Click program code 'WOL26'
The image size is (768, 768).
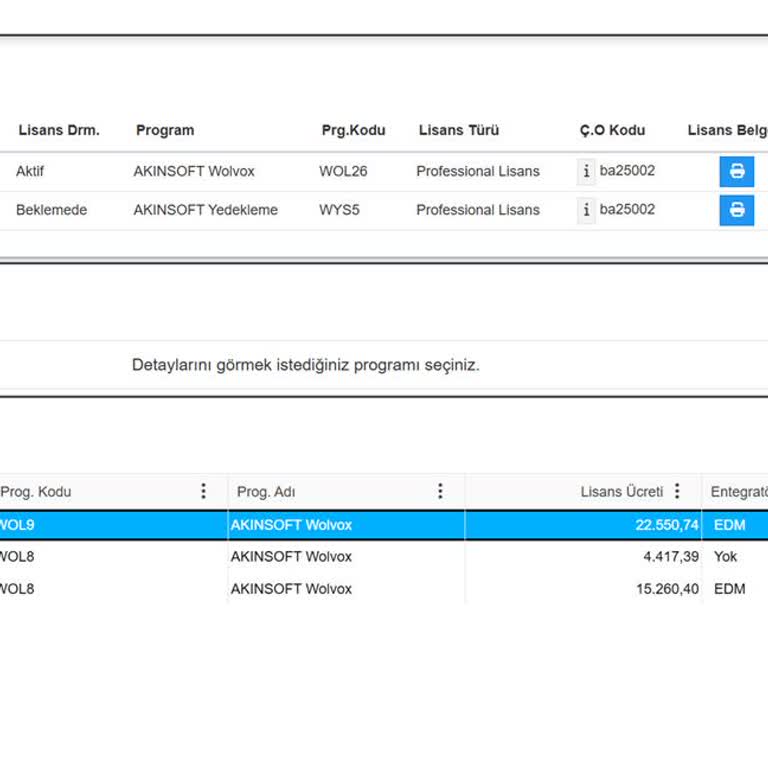[343, 171]
